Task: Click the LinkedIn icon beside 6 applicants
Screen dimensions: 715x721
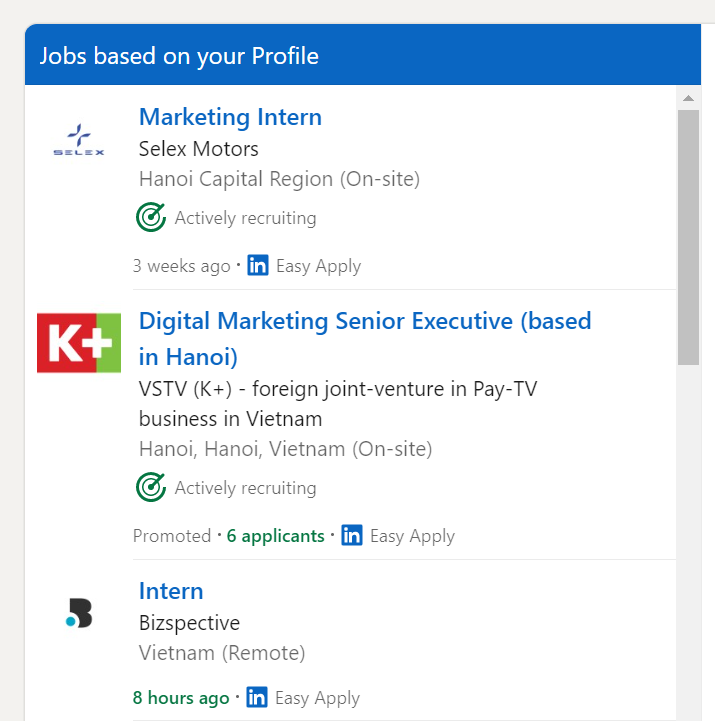Action: 352,535
